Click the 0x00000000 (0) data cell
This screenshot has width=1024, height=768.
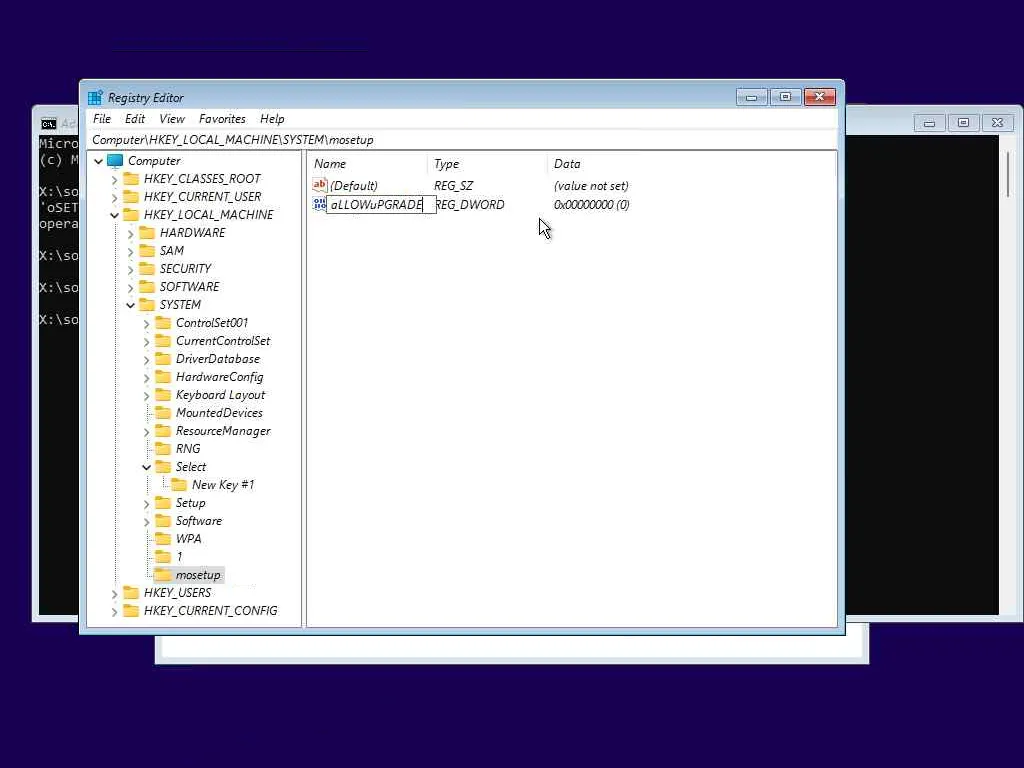tap(591, 204)
